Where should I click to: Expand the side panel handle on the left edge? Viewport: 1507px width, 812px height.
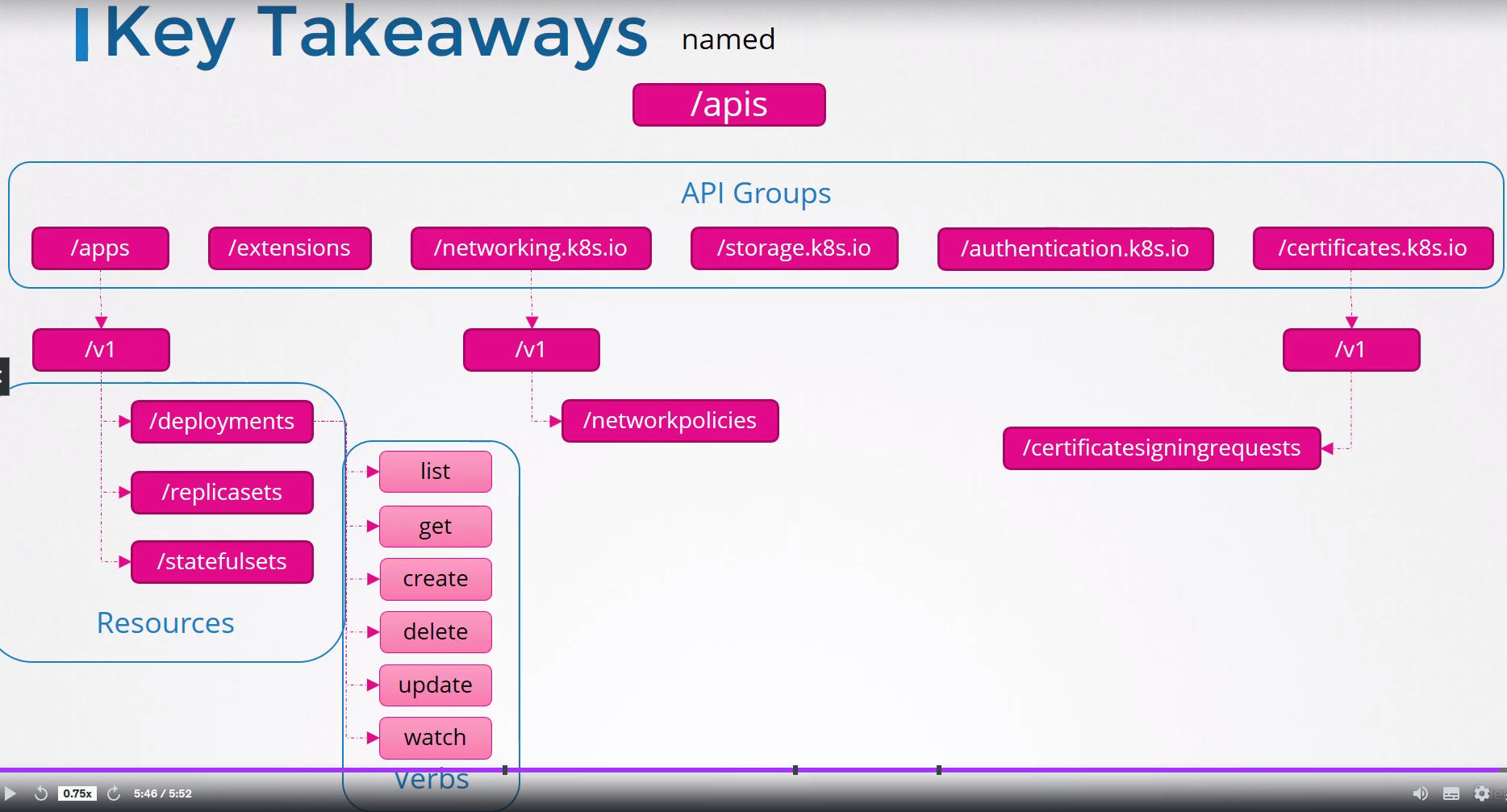point(4,377)
